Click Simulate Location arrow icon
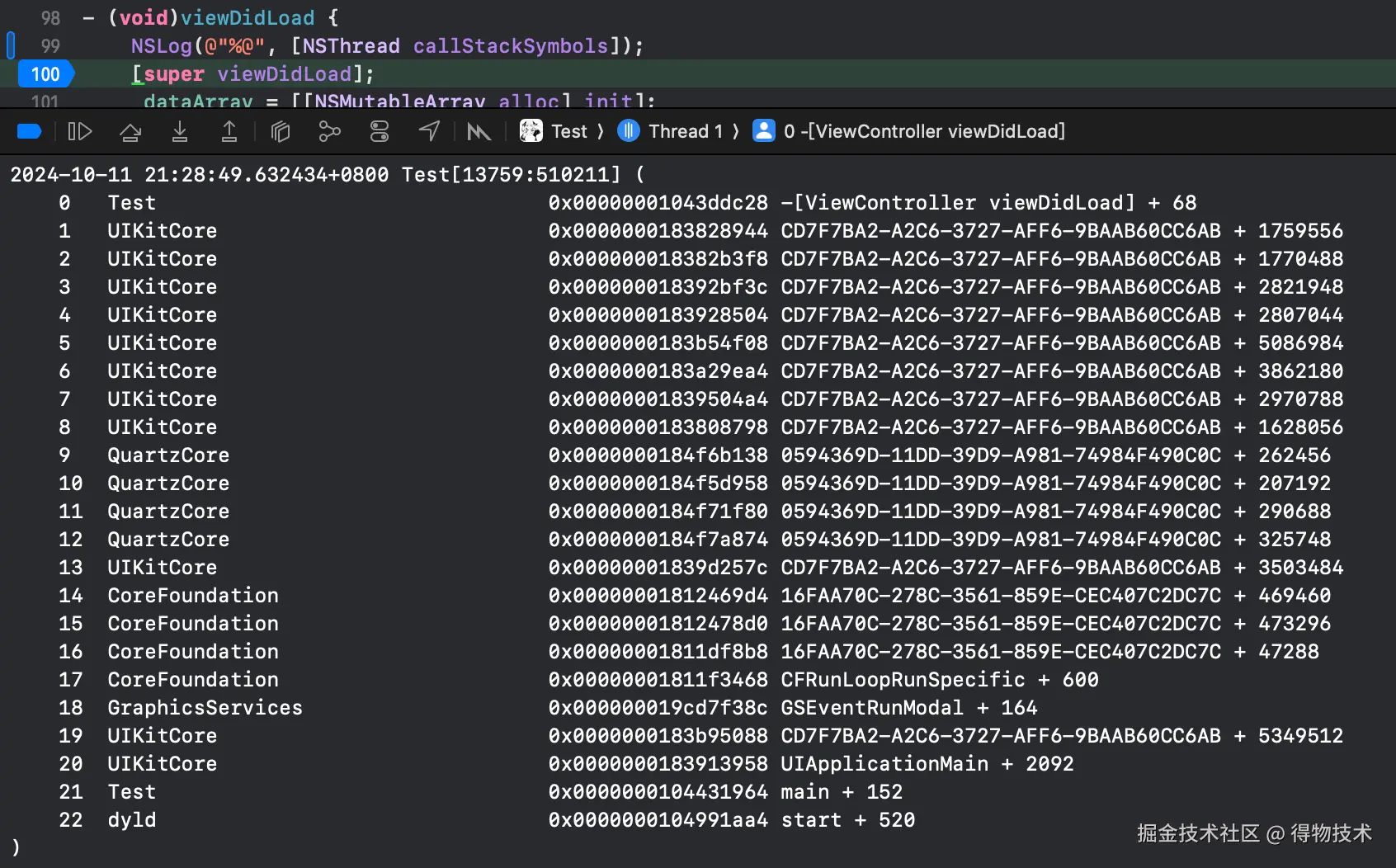The width and height of the screenshot is (1396, 868). (429, 131)
